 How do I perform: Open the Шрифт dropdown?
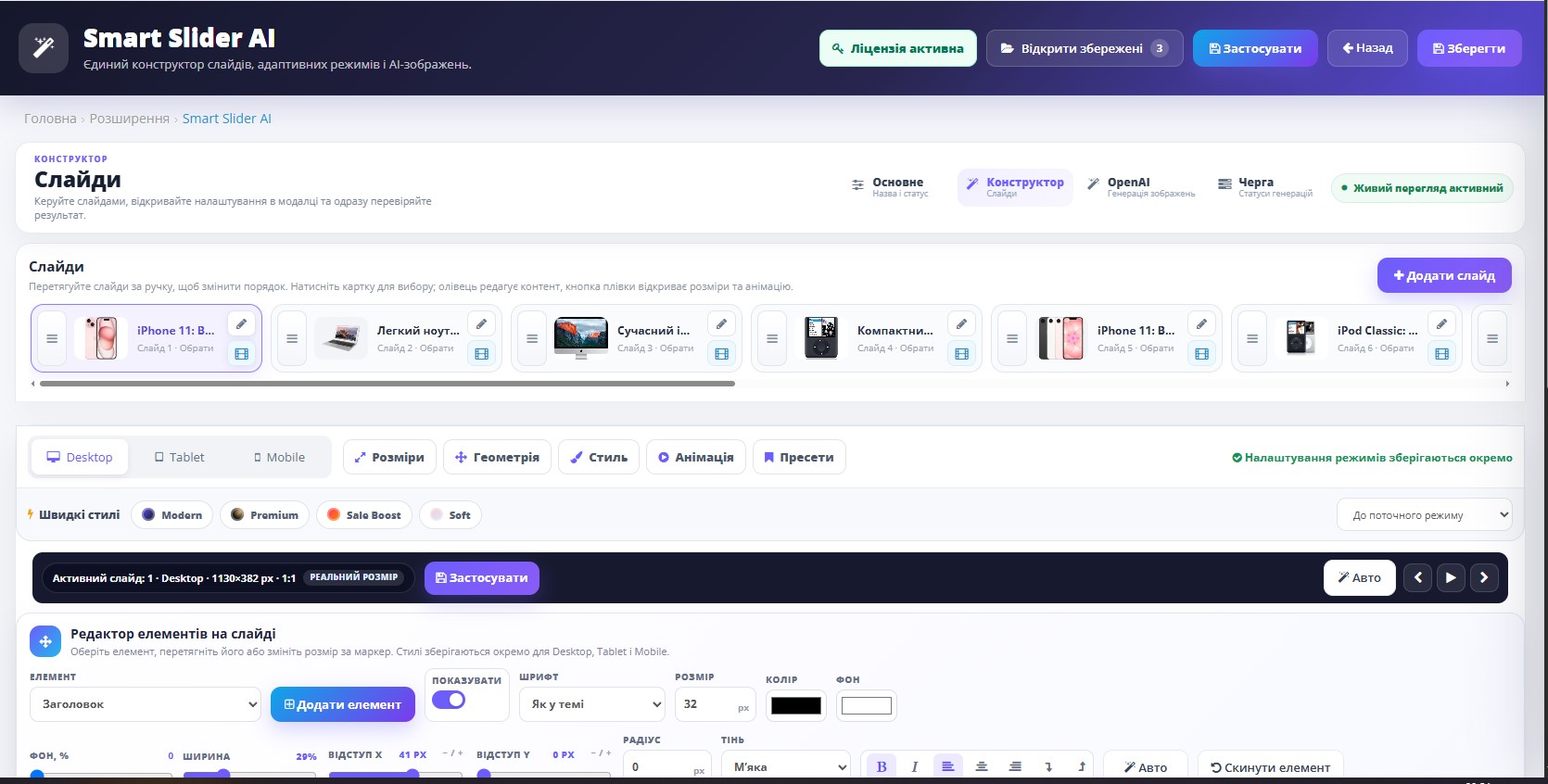point(592,704)
